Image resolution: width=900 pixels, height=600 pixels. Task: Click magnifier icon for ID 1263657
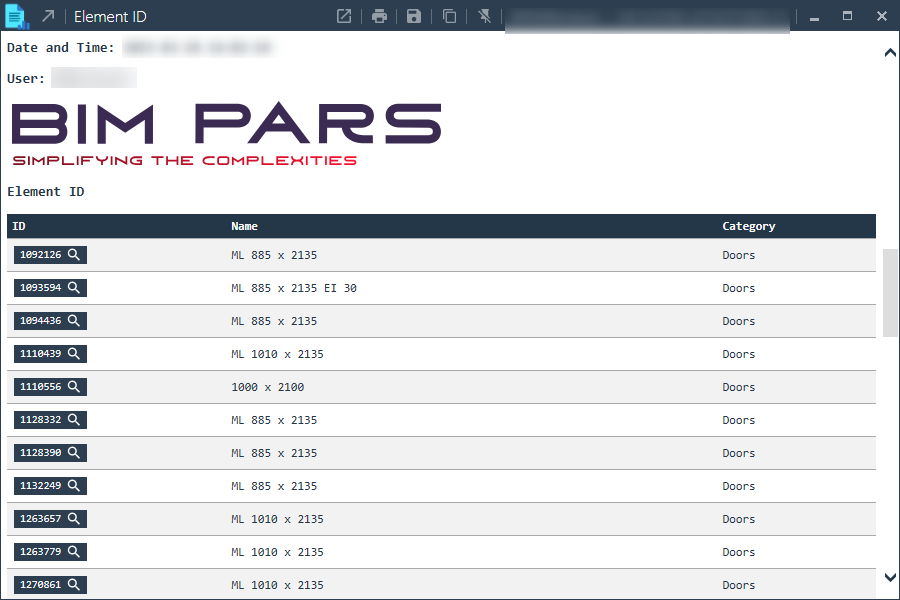coord(74,519)
